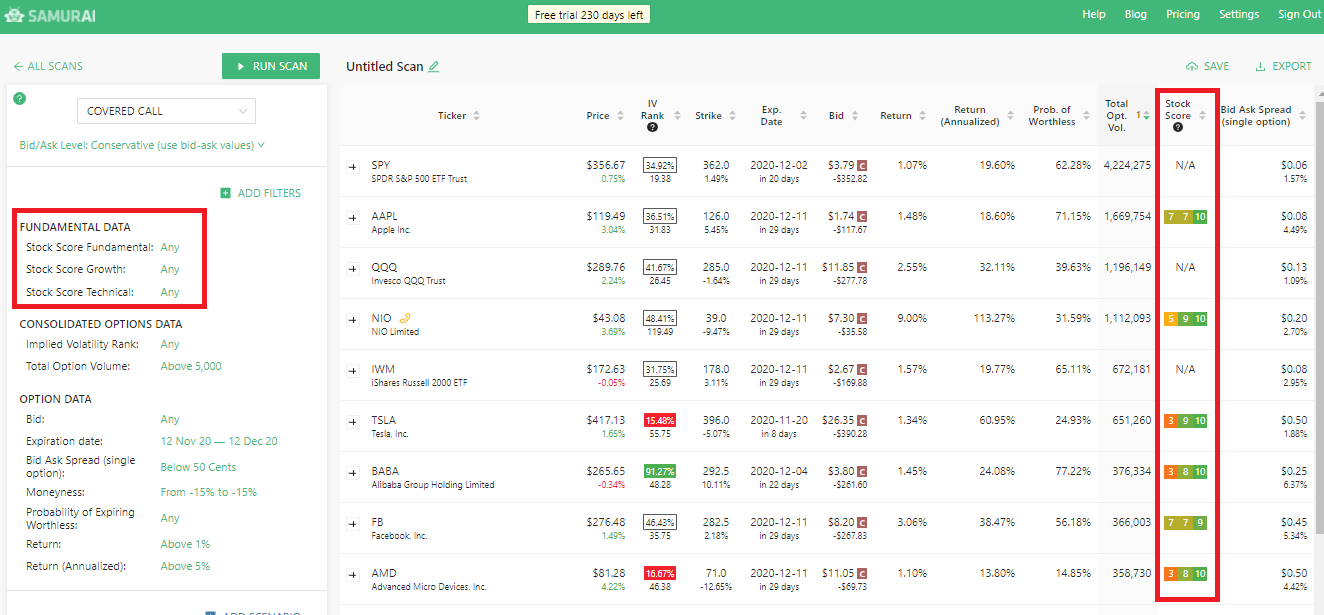The width and height of the screenshot is (1324, 615).
Task: Change Stock Score Fundamental from Any
Action: pos(169,247)
